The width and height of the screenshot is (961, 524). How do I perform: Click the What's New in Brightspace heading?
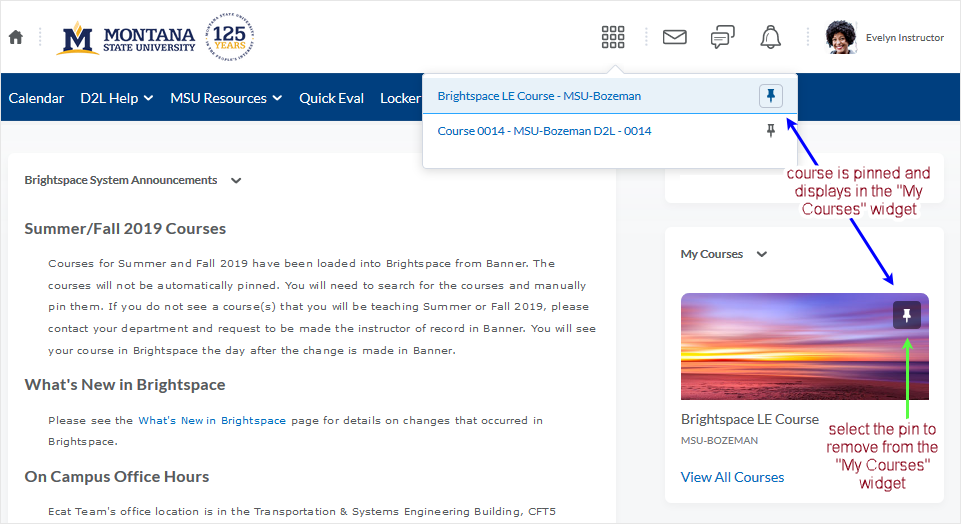click(x=125, y=385)
